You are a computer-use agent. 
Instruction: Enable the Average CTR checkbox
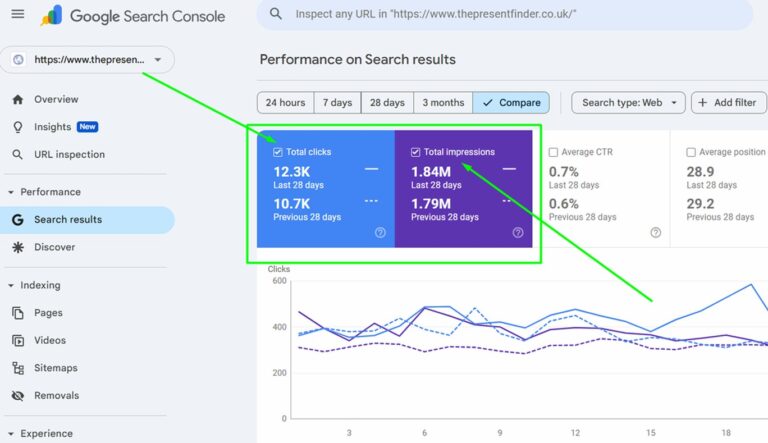[553, 152]
